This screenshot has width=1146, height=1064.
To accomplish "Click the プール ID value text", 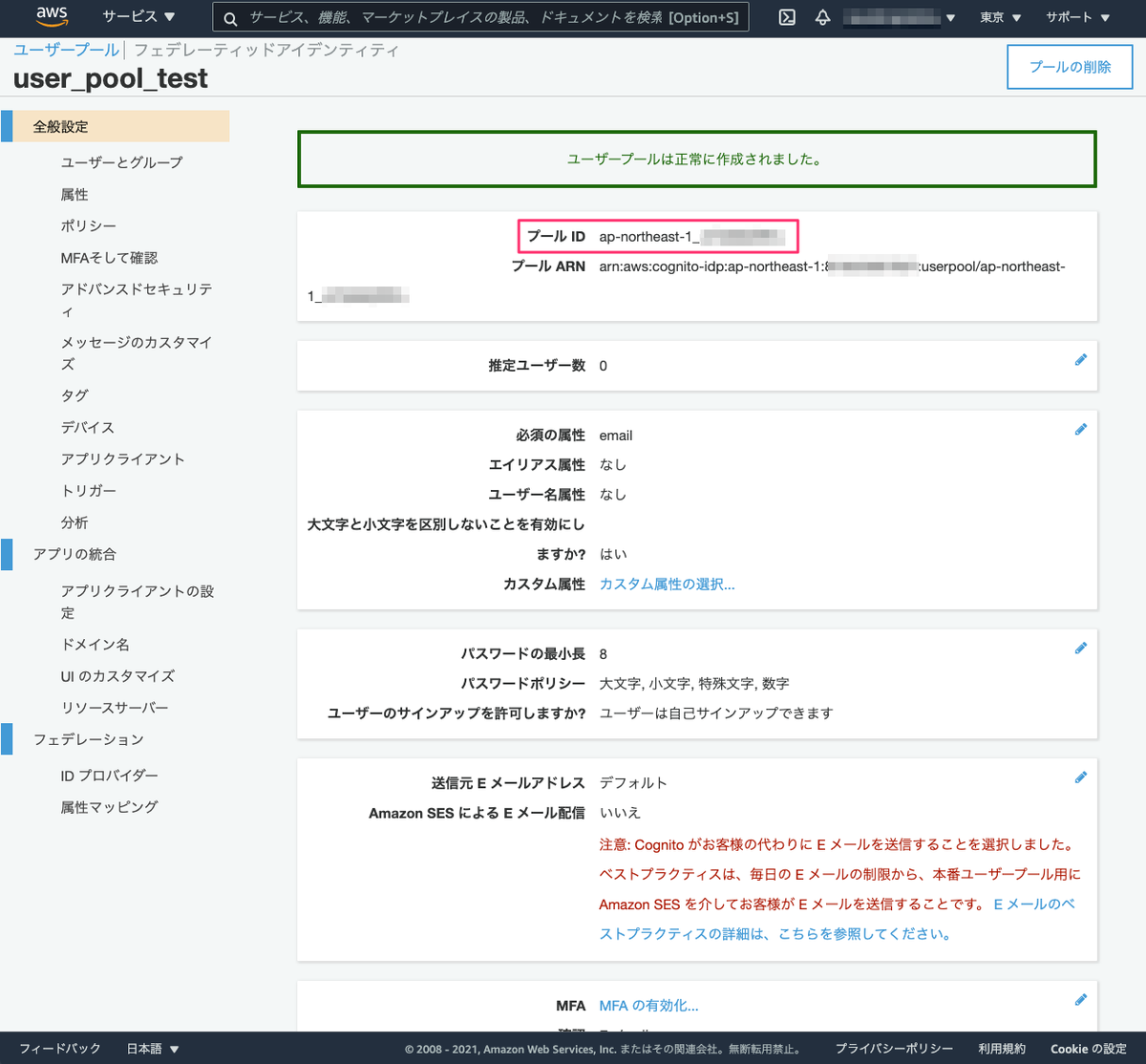I will 692,236.
